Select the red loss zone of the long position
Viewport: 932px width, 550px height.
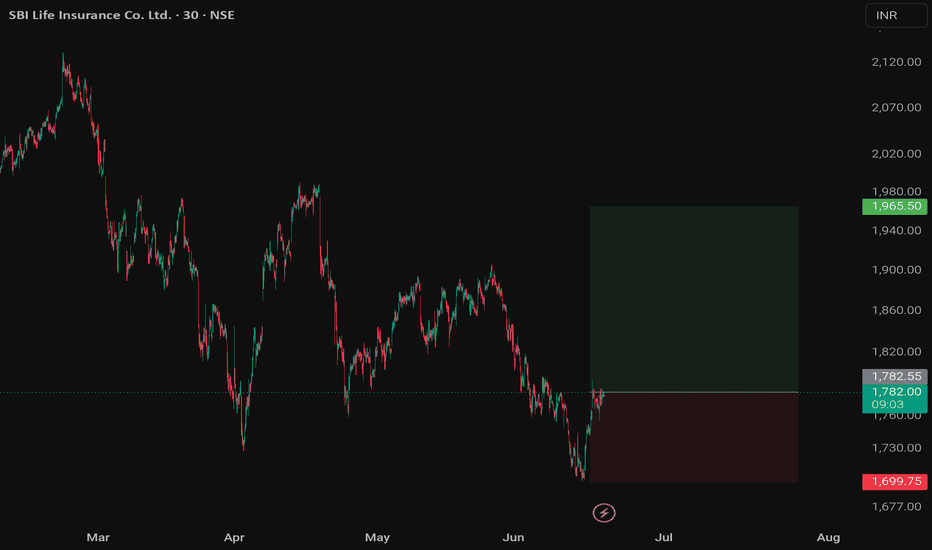coord(694,437)
